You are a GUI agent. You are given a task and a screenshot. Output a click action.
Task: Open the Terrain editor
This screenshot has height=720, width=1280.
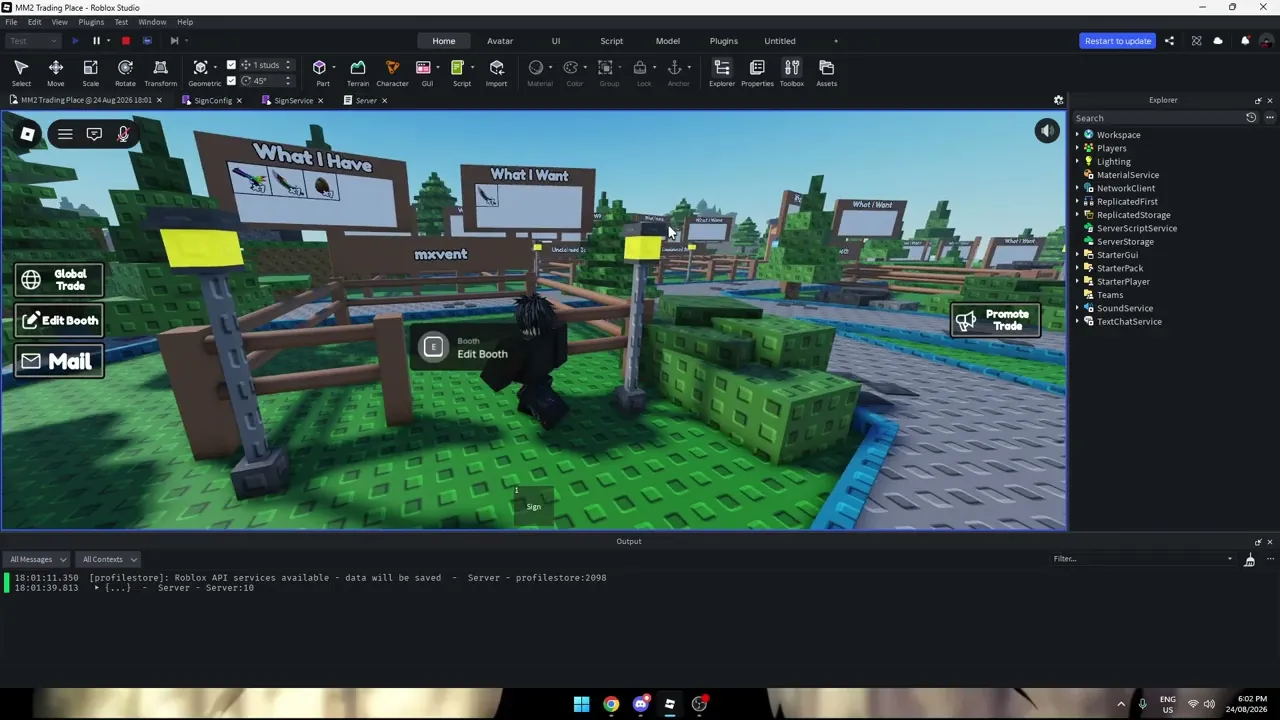point(357,73)
